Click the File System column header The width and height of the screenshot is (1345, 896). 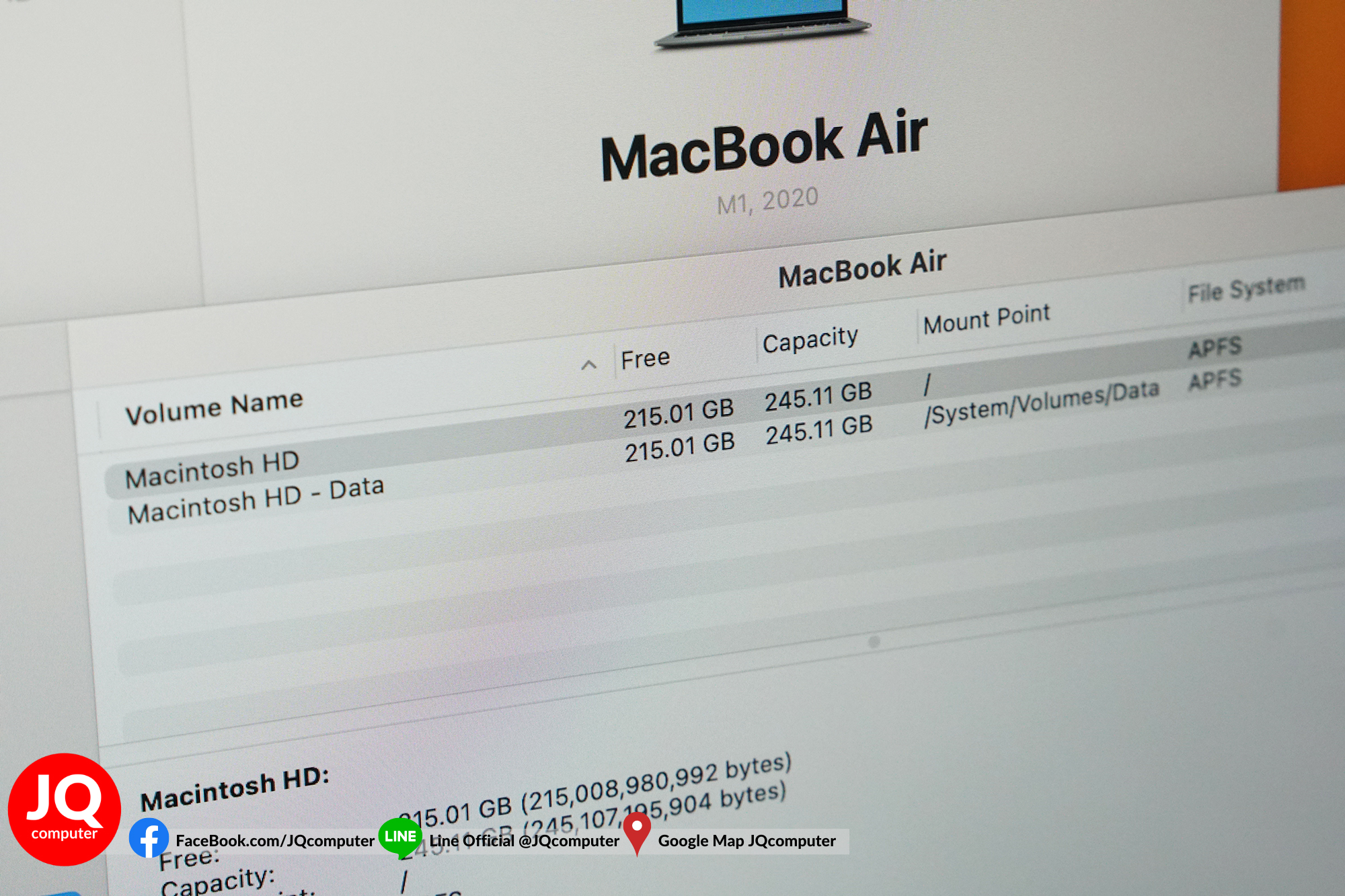pos(1246,288)
